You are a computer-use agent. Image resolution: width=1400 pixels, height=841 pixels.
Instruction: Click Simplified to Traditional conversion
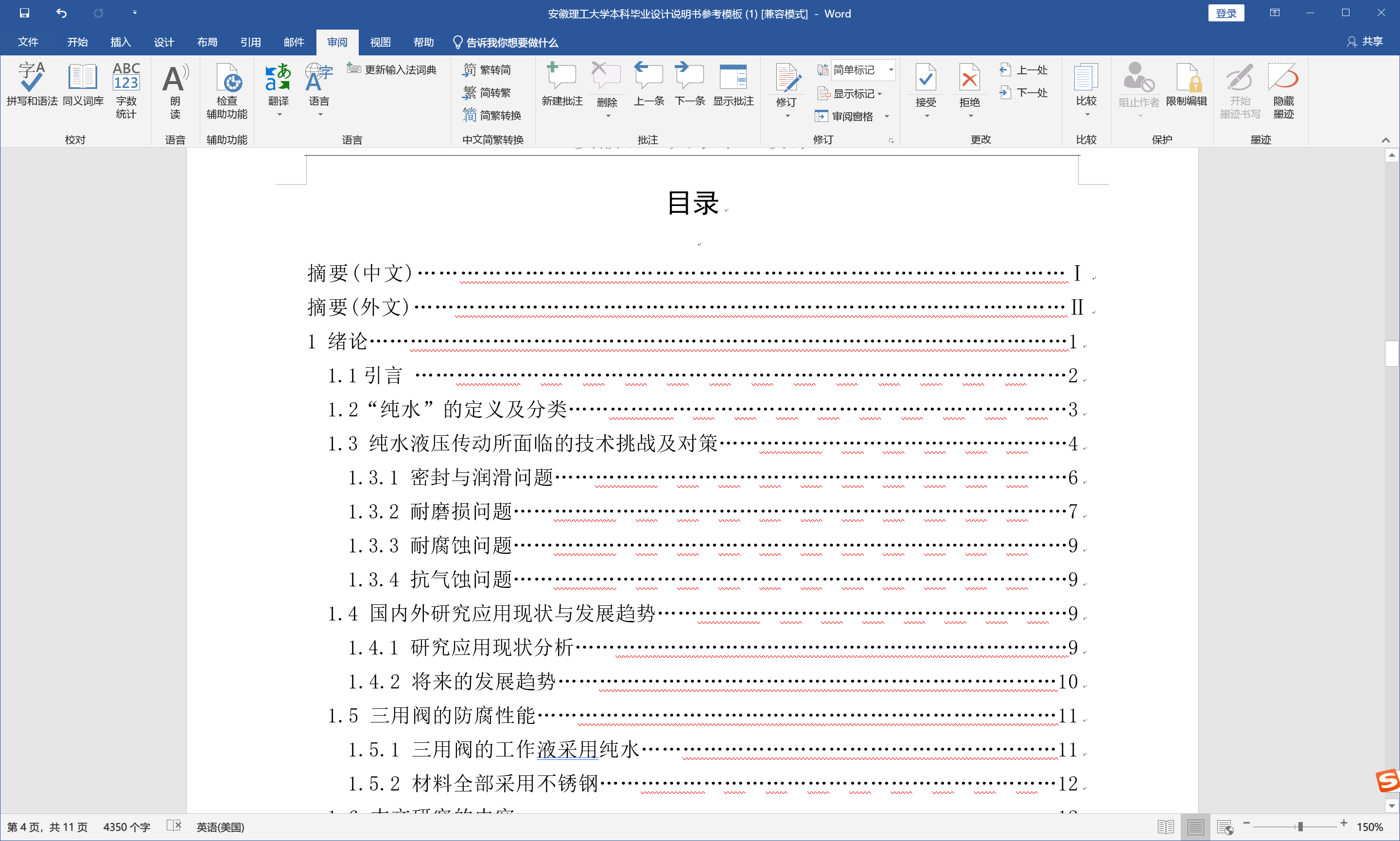pos(488,92)
